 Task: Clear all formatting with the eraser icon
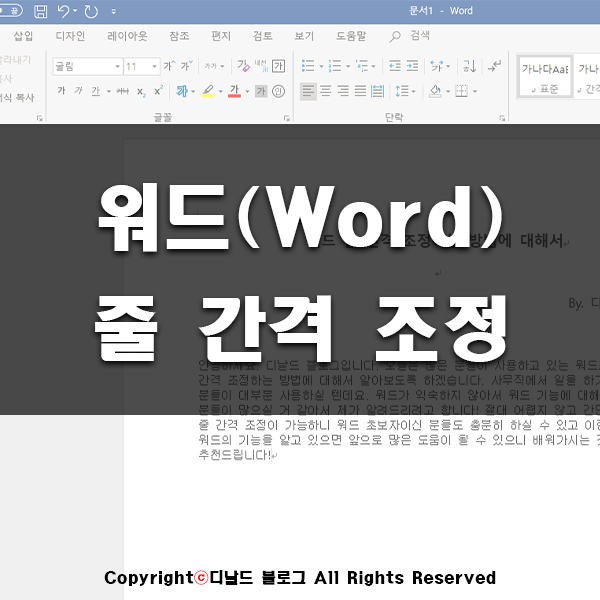tap(243, 66)
